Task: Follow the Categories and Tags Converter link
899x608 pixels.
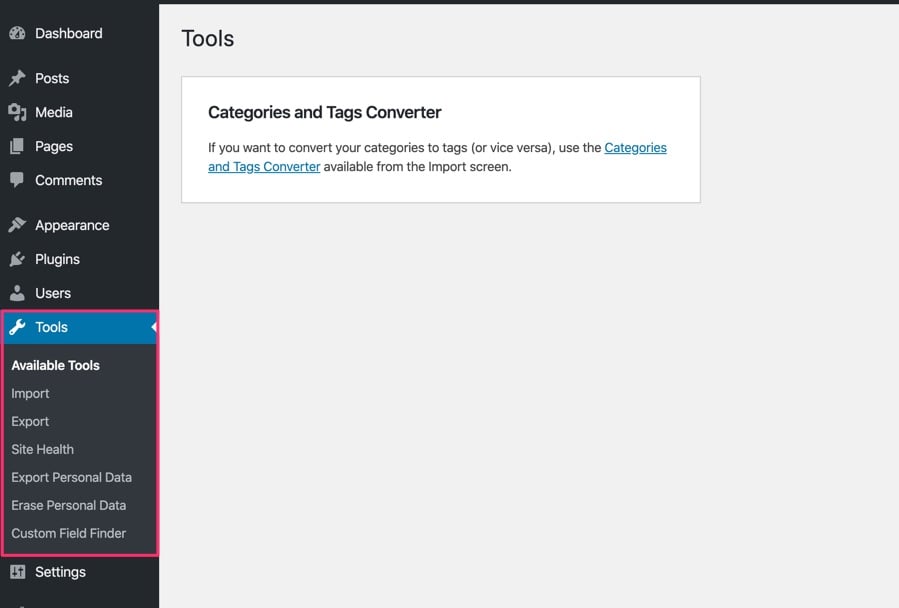Action: click(x=635, y=148)
